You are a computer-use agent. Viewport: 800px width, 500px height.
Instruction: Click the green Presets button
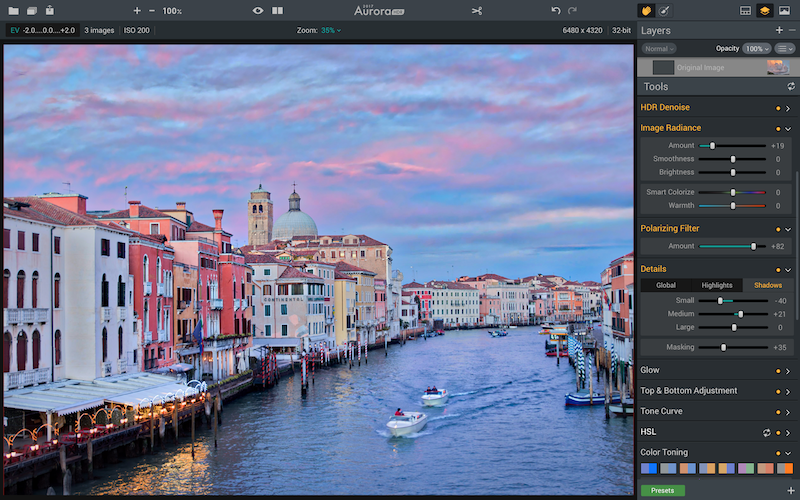pos(662,490)
